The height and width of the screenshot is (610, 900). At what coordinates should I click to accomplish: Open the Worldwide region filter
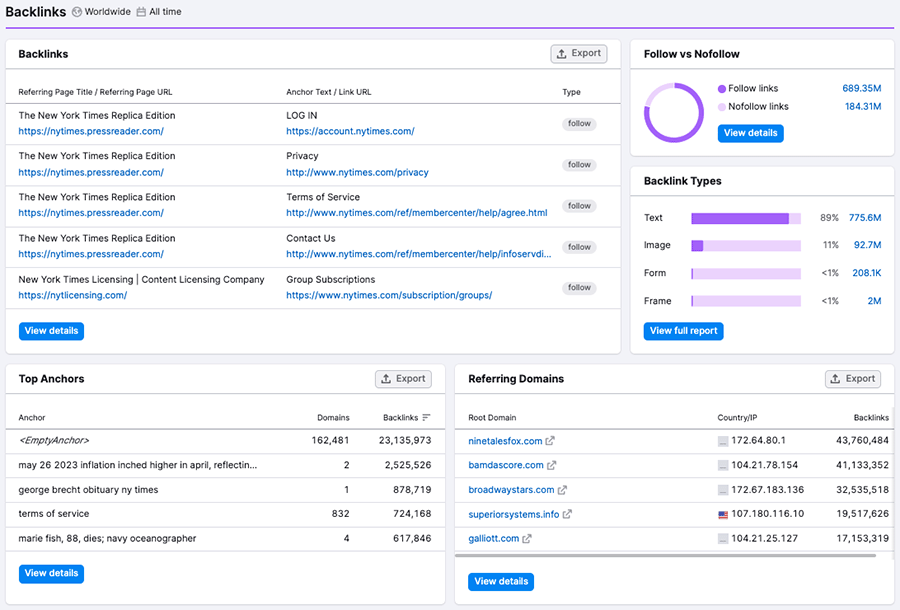pyautogui.click(x=102, y=11)
